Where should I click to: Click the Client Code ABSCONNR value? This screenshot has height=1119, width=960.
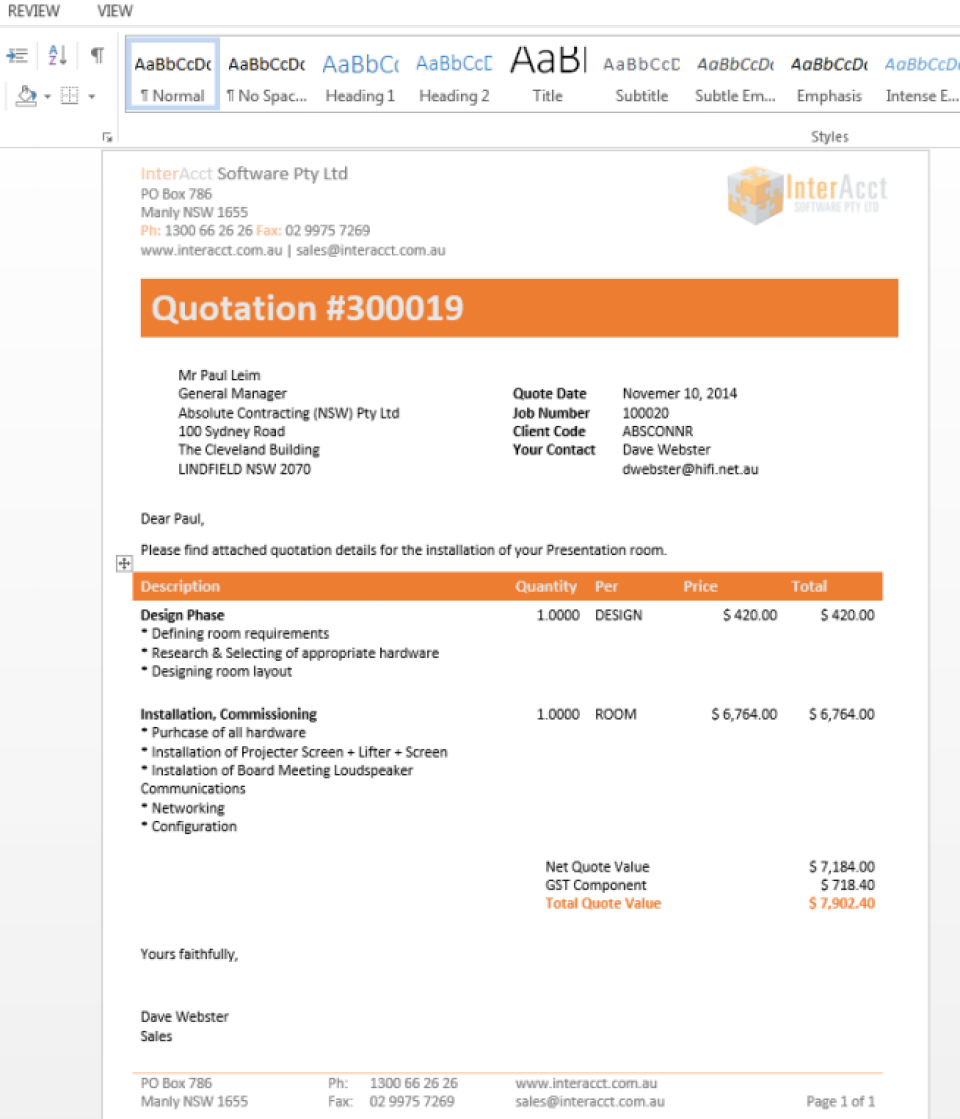[657, 432]
